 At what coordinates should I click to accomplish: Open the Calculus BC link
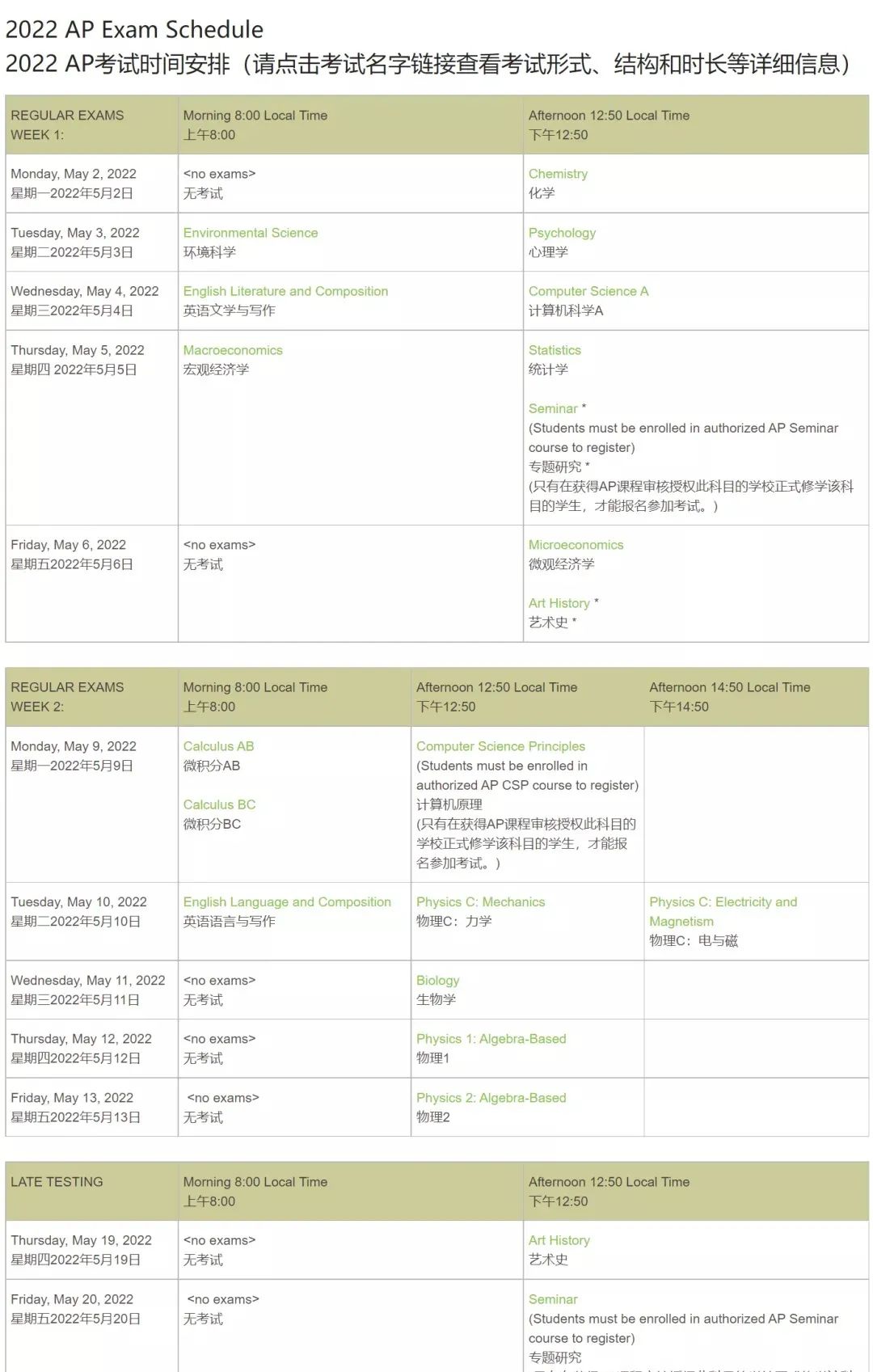219,804
